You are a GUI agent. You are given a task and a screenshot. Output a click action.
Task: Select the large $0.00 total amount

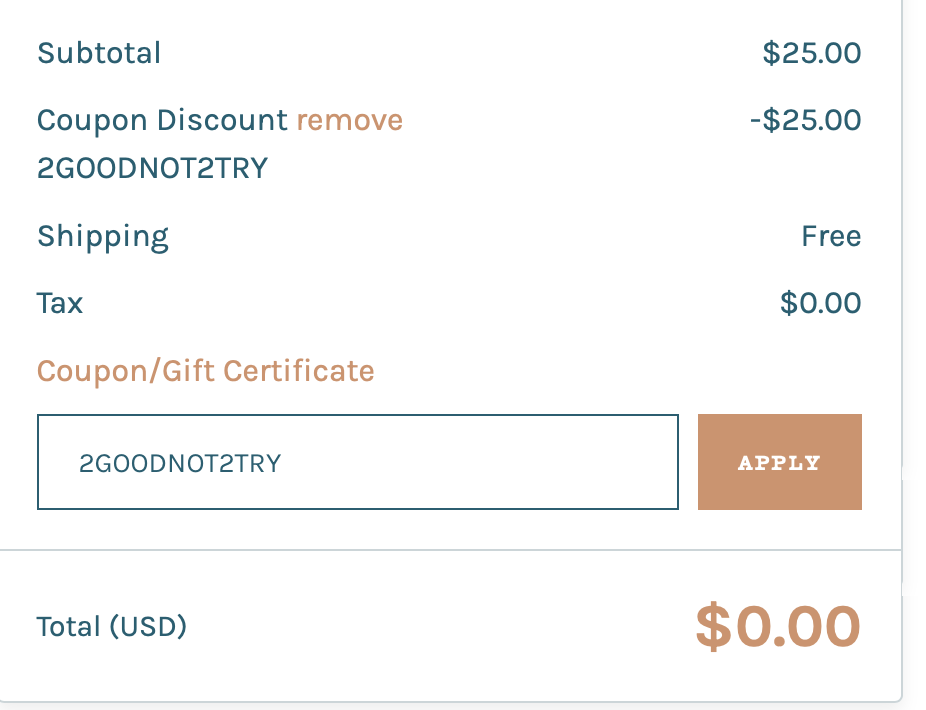(778, 626)
